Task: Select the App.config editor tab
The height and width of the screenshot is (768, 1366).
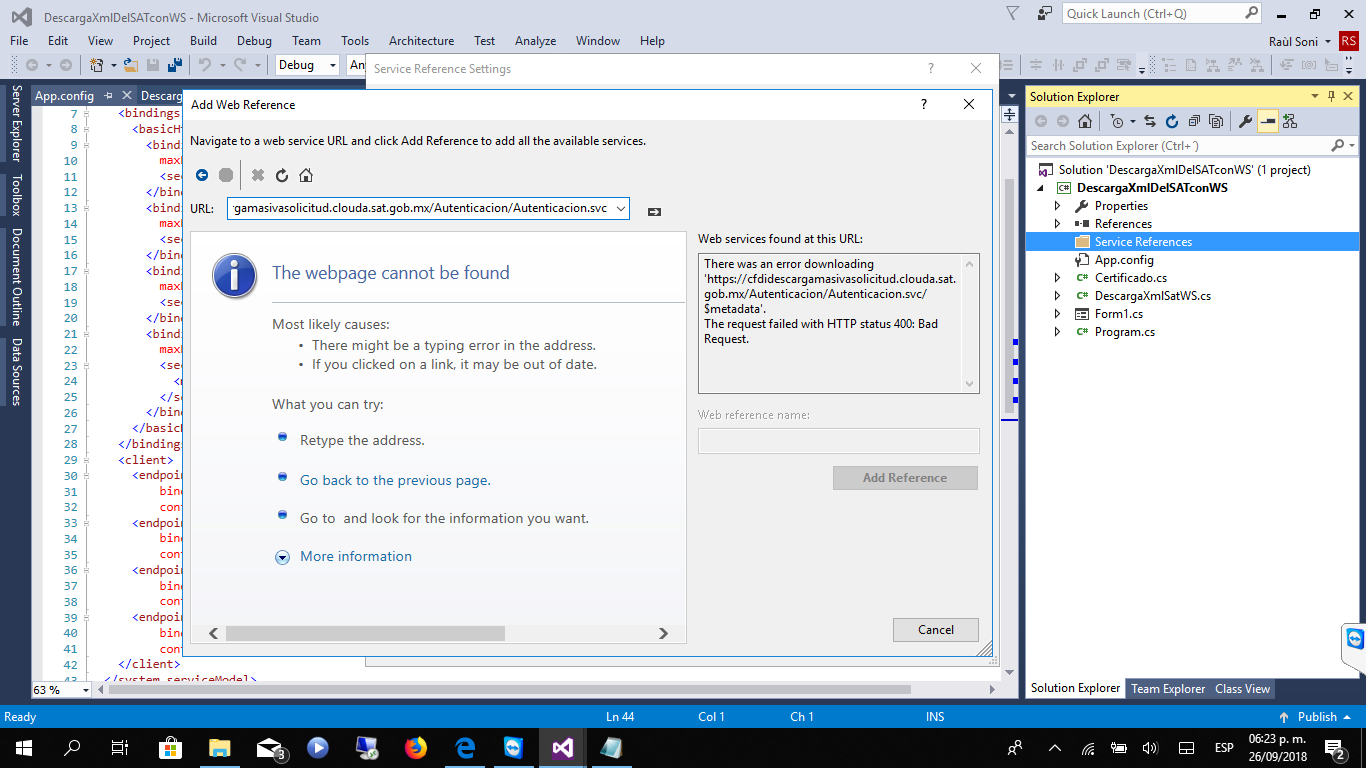Action: click(64, 96)
